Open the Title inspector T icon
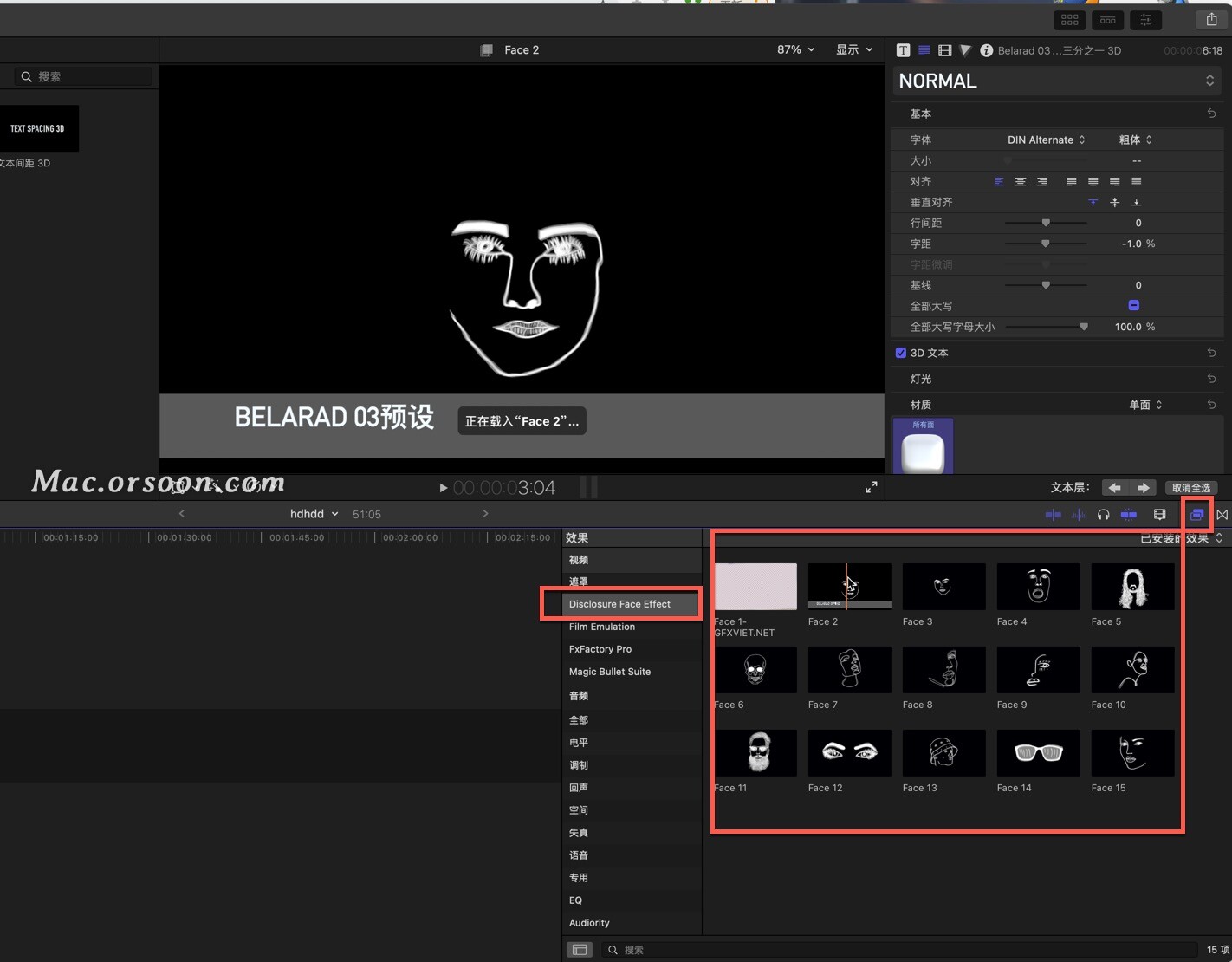 tap(903, 50)
